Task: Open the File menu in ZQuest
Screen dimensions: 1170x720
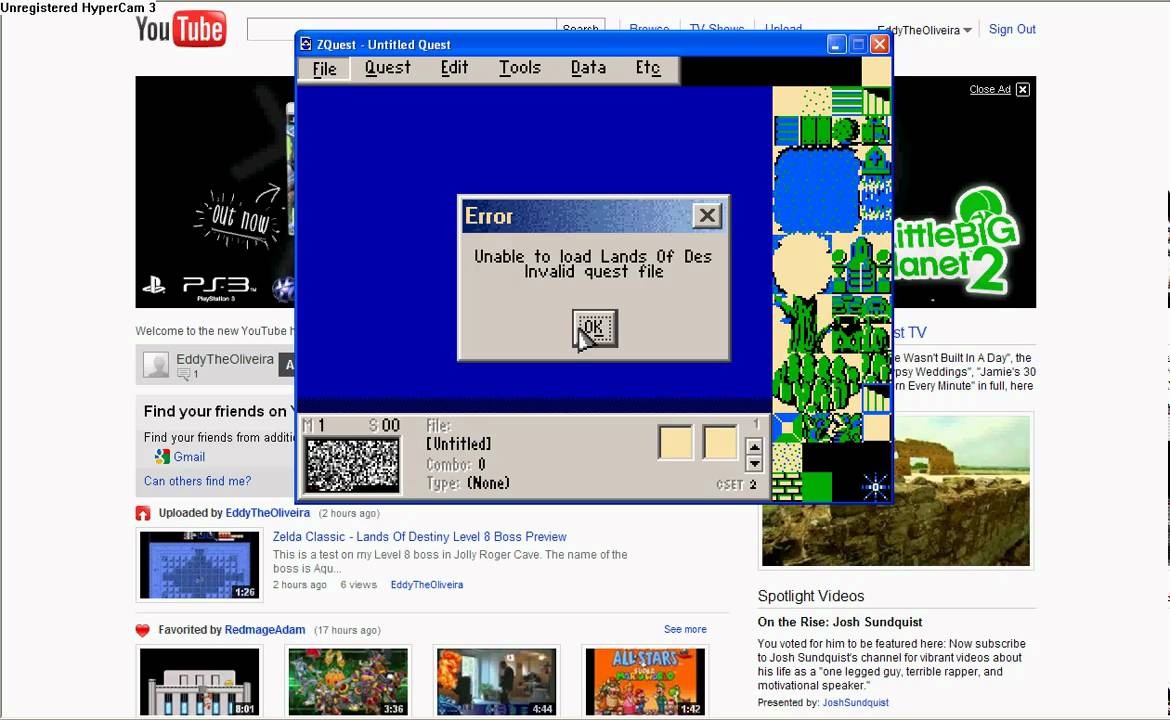Action: 324,69
